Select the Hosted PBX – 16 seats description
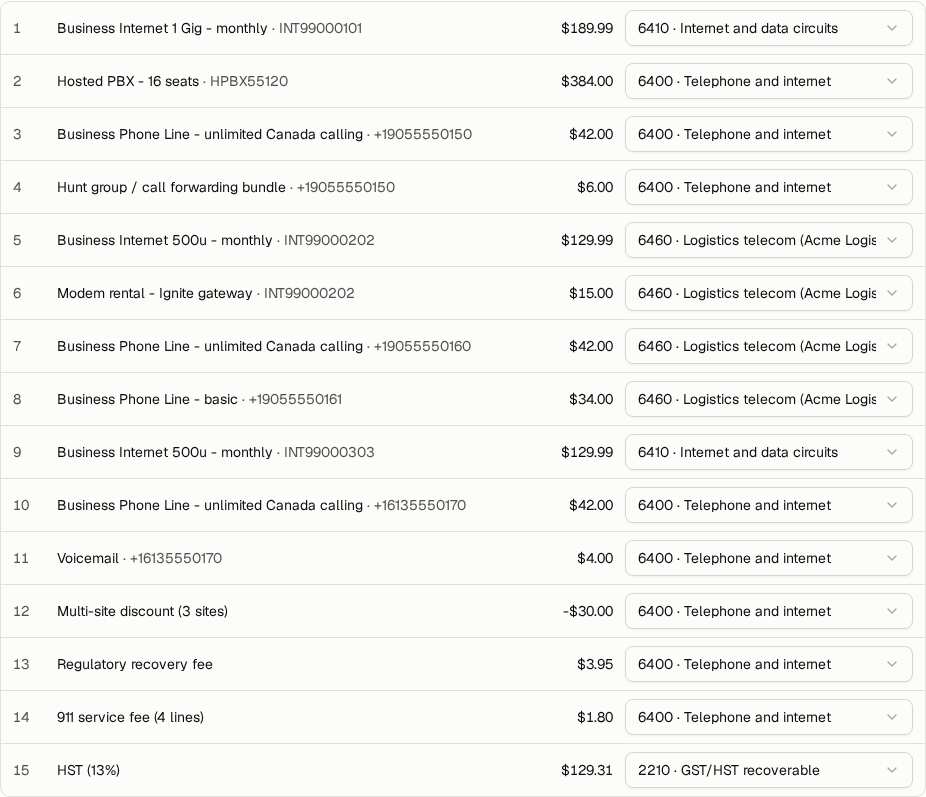 [x=128, y=81]
